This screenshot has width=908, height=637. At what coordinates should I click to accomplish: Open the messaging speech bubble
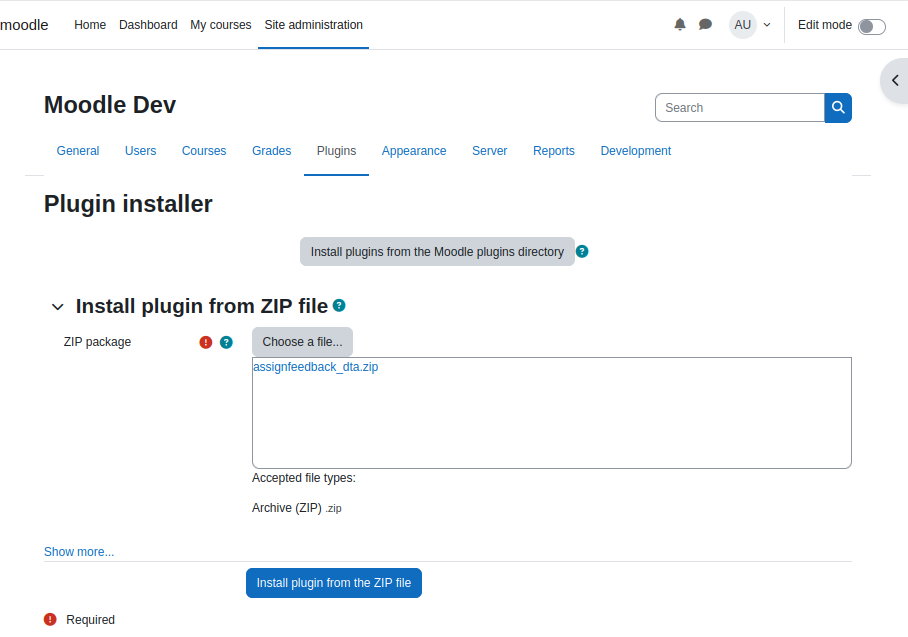click(705, 24)
